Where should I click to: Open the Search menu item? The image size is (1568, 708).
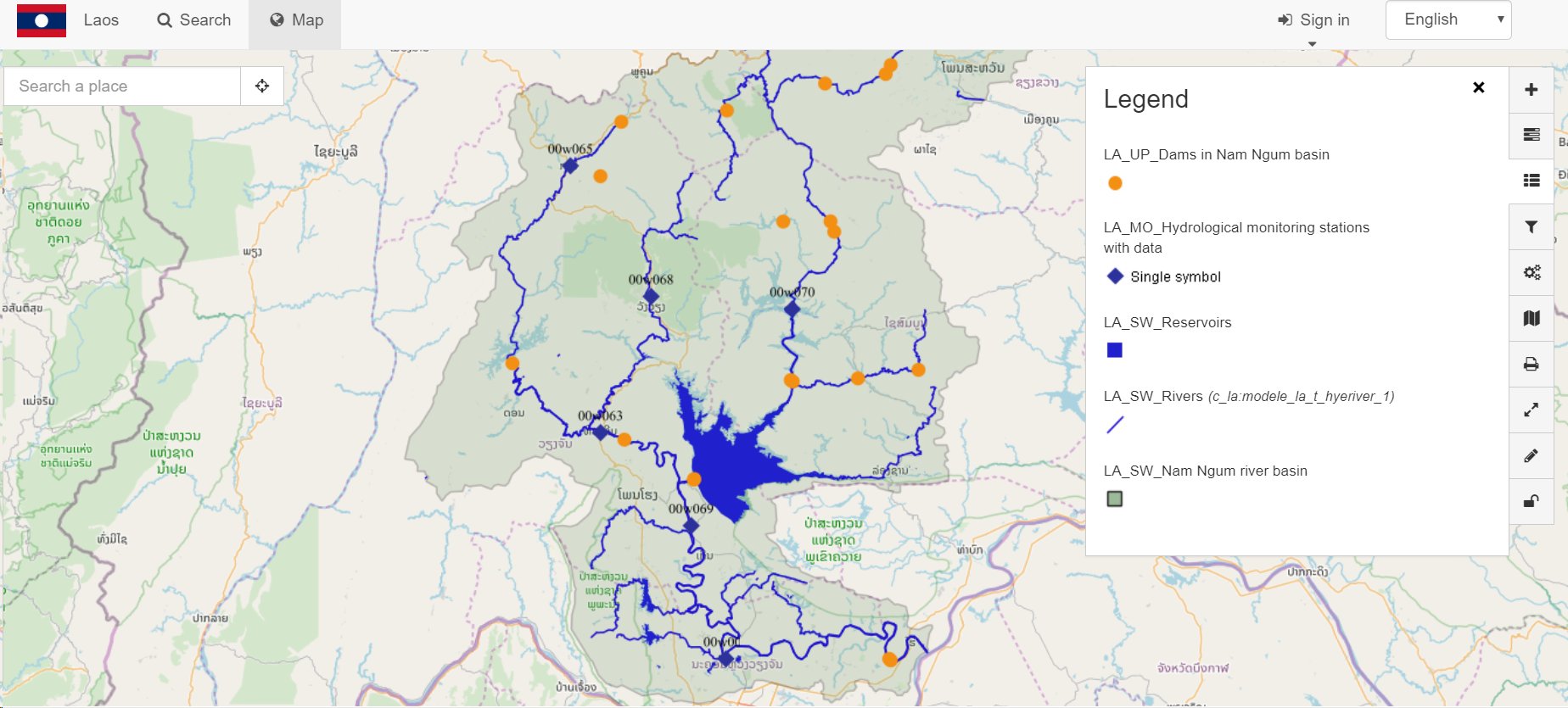click(193, 20)
